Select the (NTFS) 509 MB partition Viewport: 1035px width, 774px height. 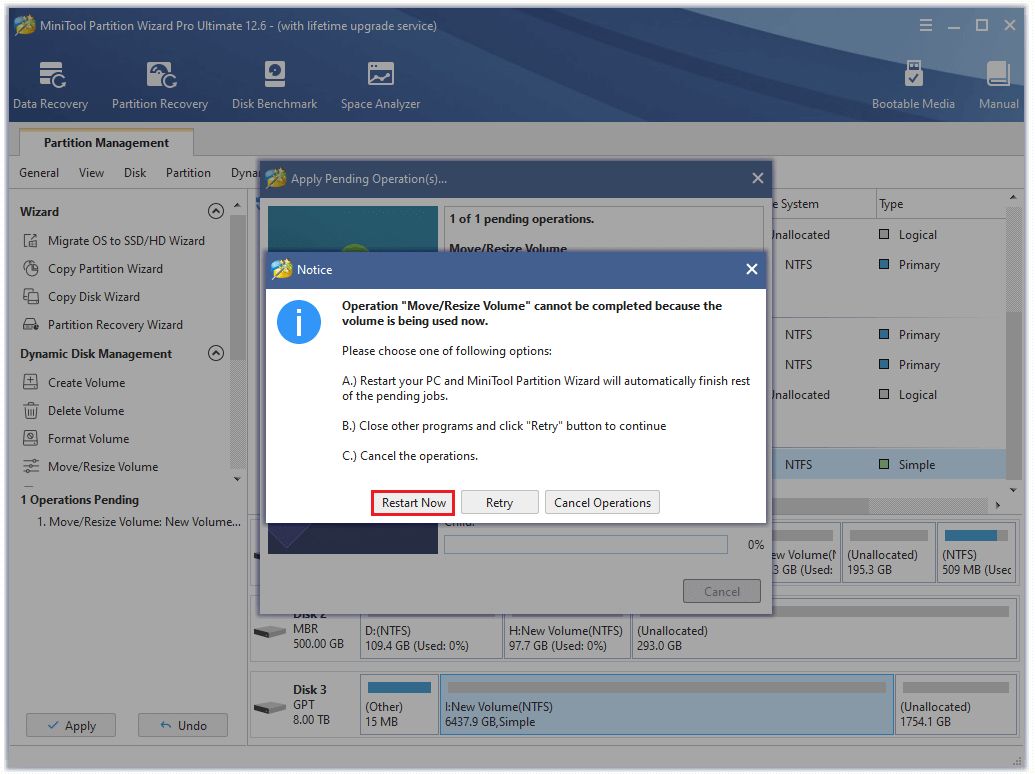[977, 553]
